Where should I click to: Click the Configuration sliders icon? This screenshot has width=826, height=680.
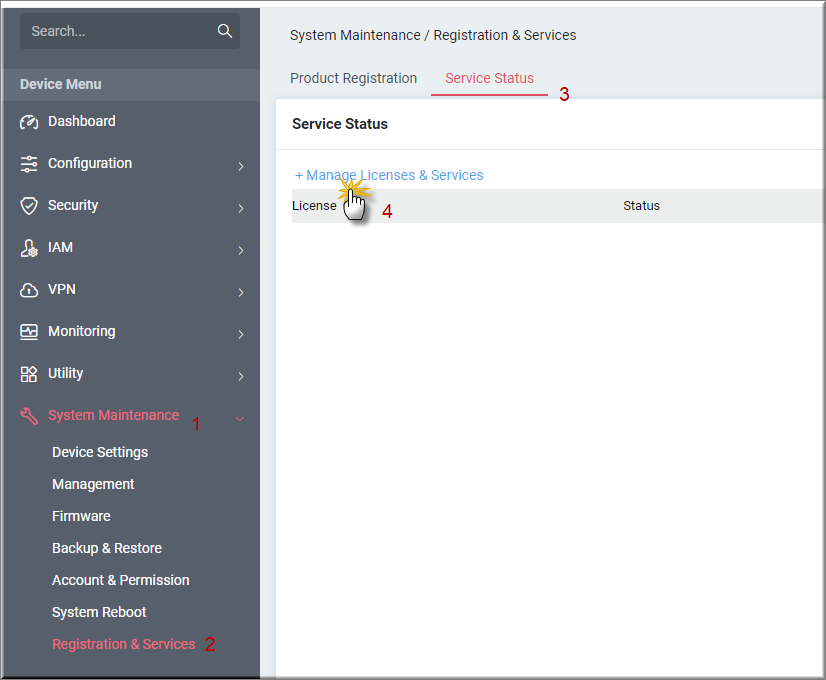[29, 164]
